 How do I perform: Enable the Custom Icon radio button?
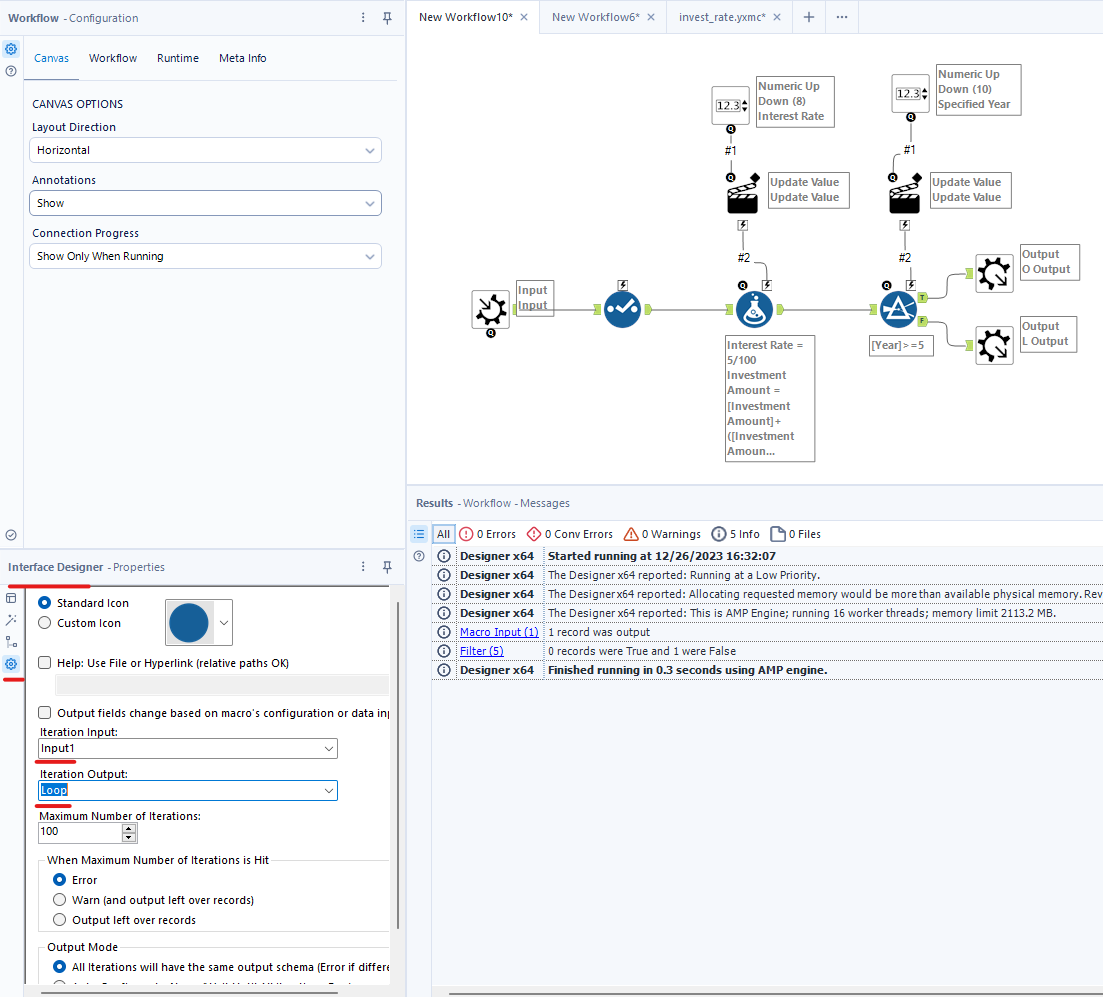[x=44, y=623]
